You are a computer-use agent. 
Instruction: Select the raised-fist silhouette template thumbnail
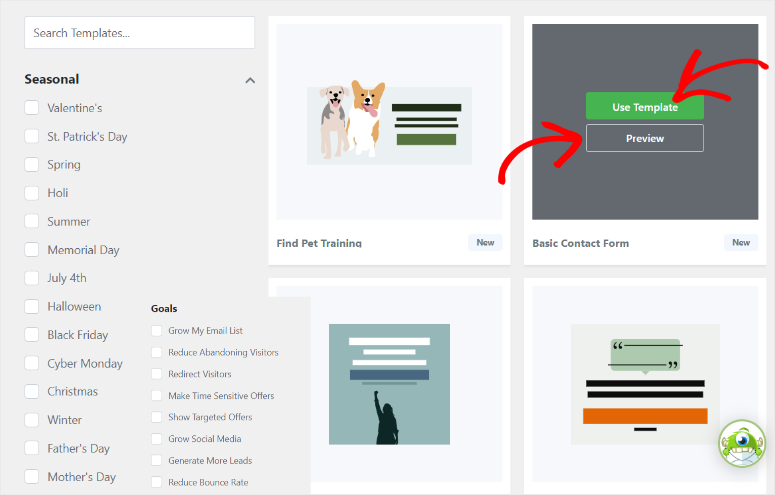tap(389, 384)
